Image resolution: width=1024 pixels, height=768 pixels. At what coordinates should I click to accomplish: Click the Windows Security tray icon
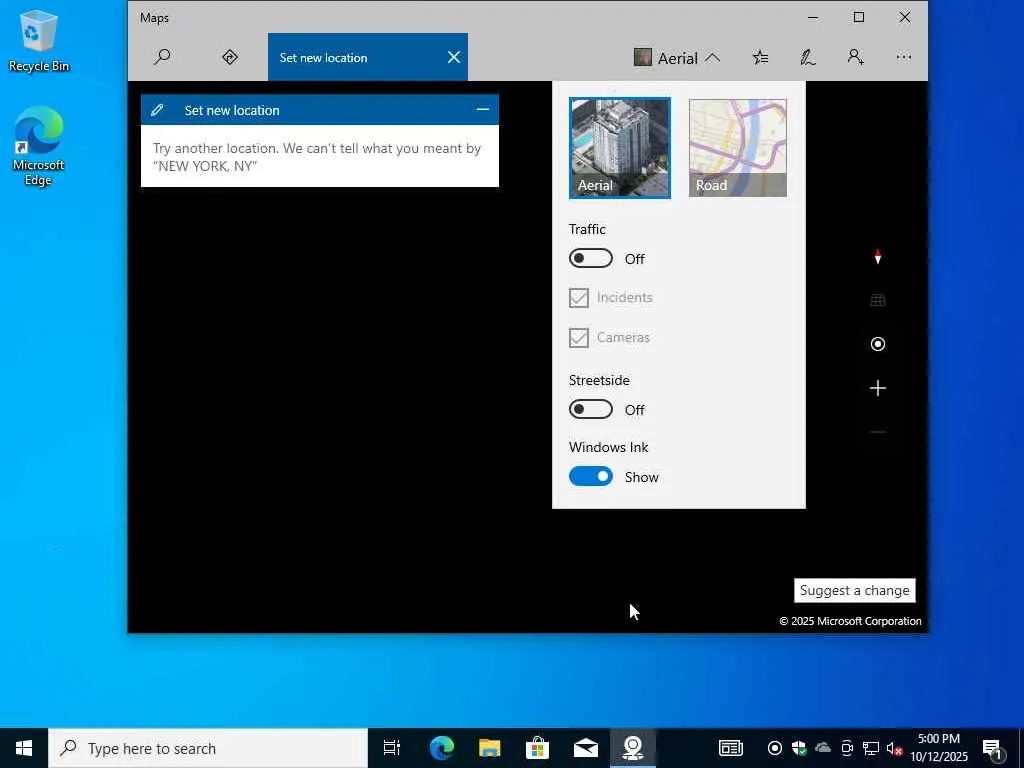(x=799, y=748)
